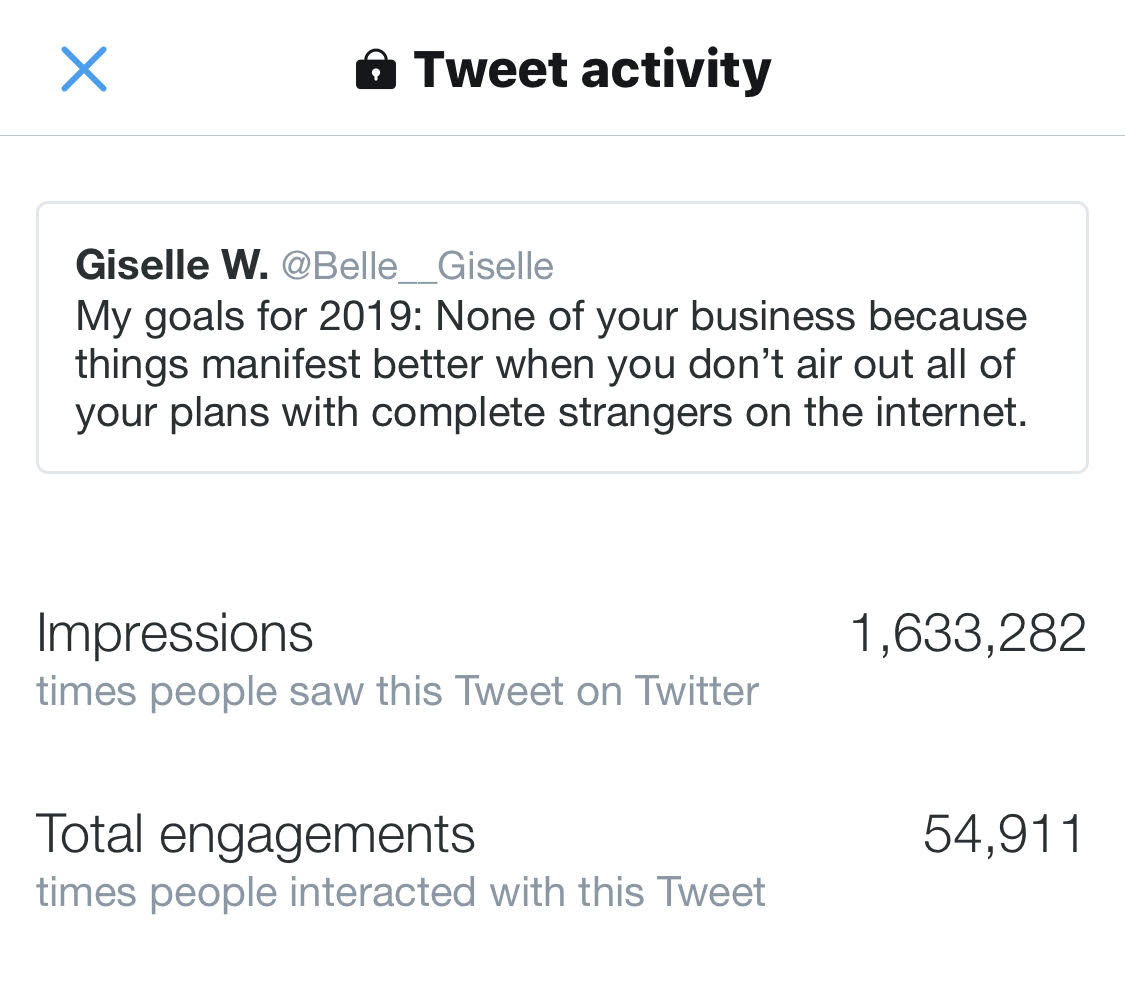Tap the word "activity" in the header title
The height and width of the screenshot is (988, 1125).
(x=675, y=70)
